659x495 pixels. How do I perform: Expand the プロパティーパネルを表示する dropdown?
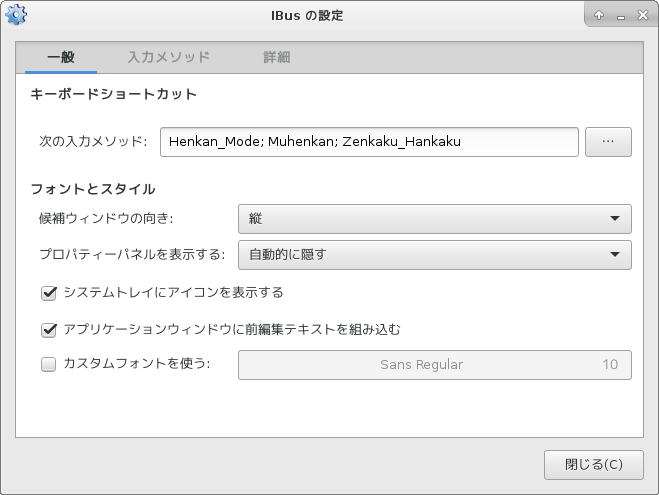(435, 255)
